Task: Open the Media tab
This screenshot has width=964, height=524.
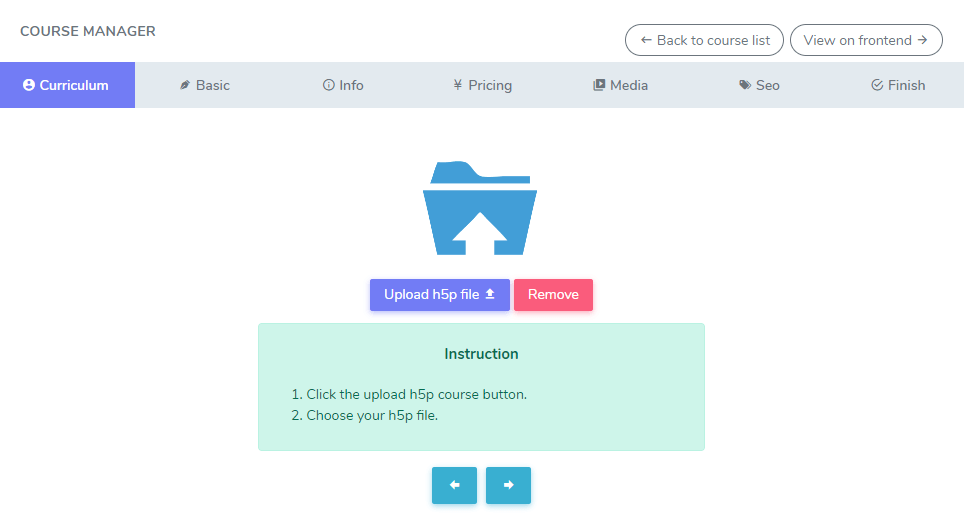Action: (620, 85)
